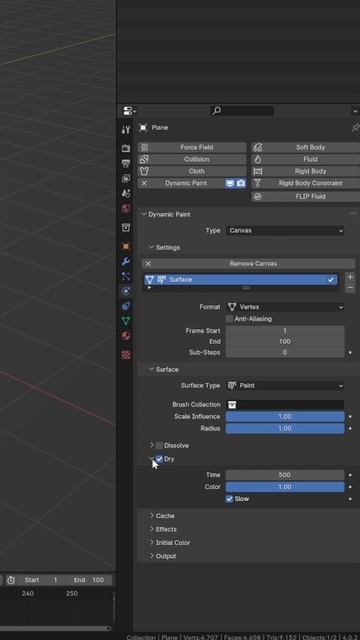
Task: Add Cloth physics
Action: point(192,171)
